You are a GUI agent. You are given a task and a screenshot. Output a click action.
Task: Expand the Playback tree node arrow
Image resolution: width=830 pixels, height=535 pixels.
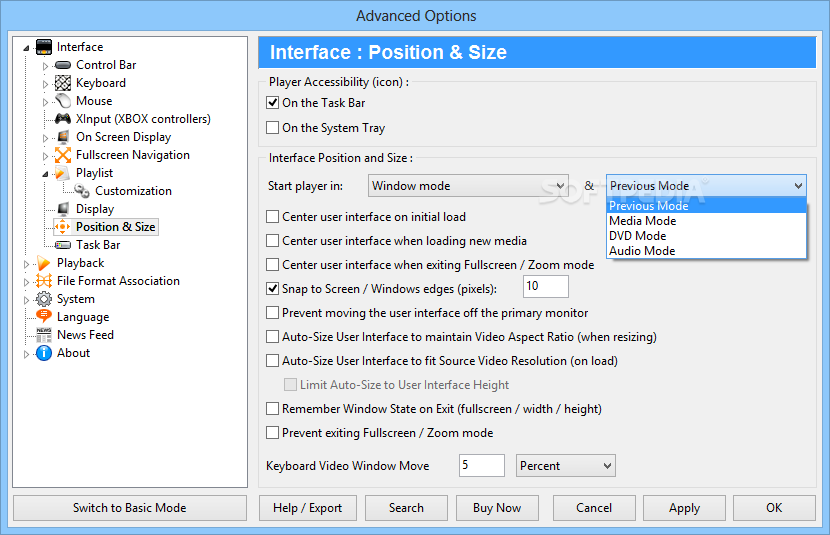(28, 264)
